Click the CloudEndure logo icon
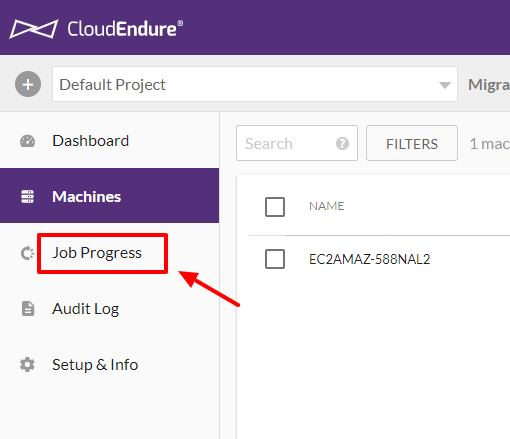 (x=34, y=29)
